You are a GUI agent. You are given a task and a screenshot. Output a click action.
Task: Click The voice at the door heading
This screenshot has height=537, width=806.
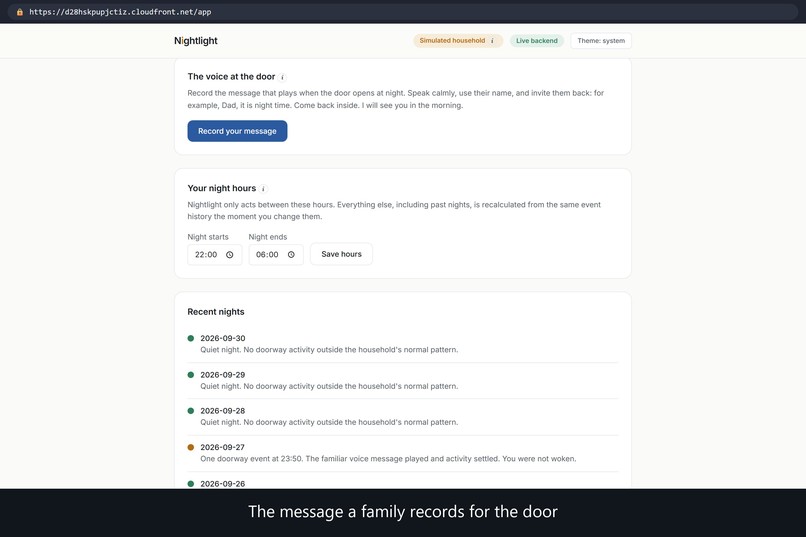(x=231, y=77)
